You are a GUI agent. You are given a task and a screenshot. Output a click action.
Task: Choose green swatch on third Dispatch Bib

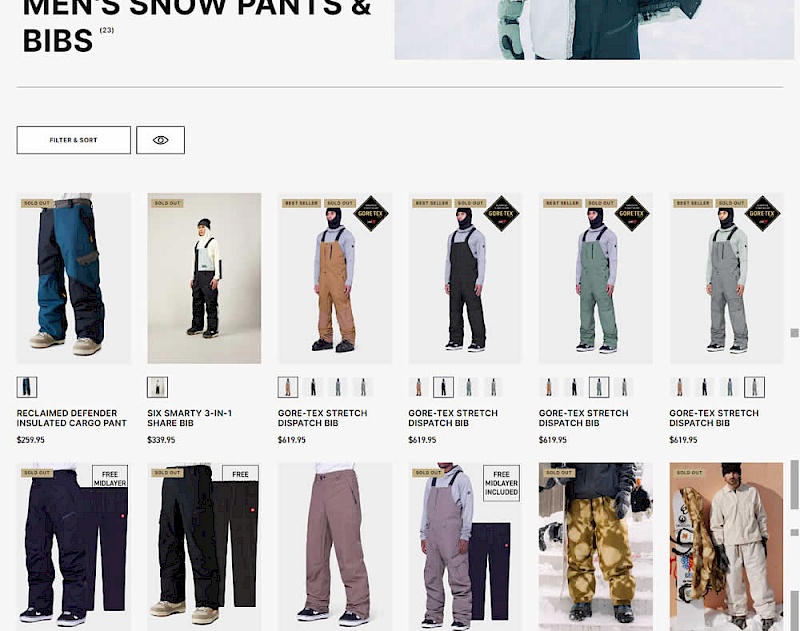point(599,387)
